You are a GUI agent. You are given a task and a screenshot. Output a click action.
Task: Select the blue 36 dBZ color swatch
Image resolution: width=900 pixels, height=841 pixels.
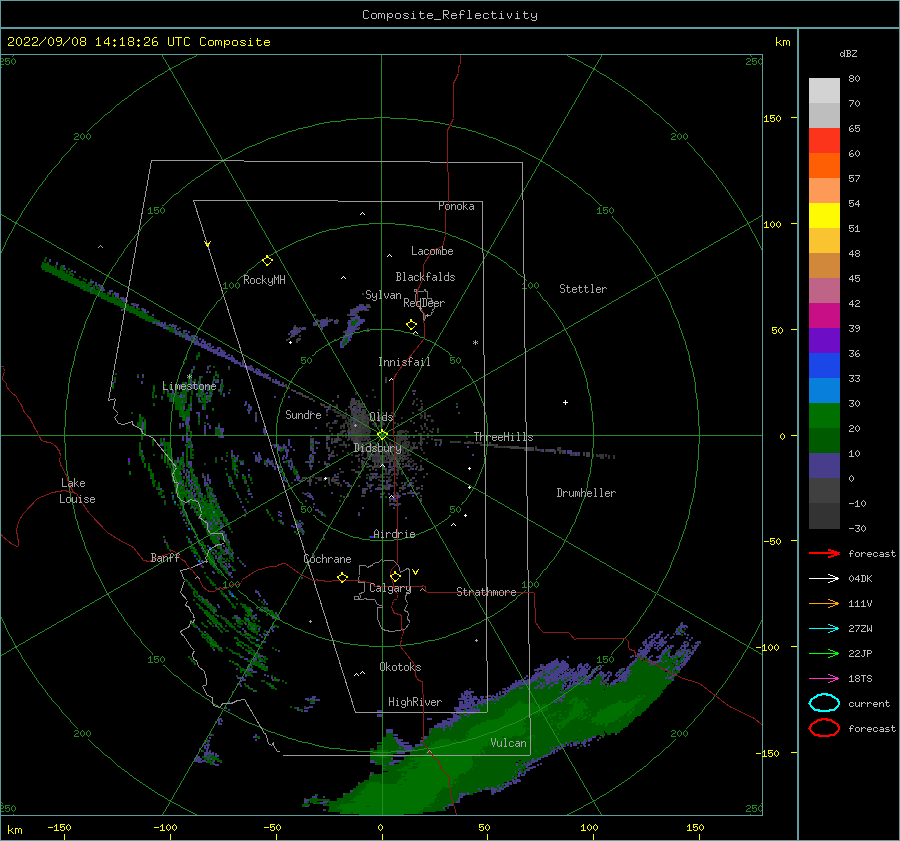click(824, 365)
